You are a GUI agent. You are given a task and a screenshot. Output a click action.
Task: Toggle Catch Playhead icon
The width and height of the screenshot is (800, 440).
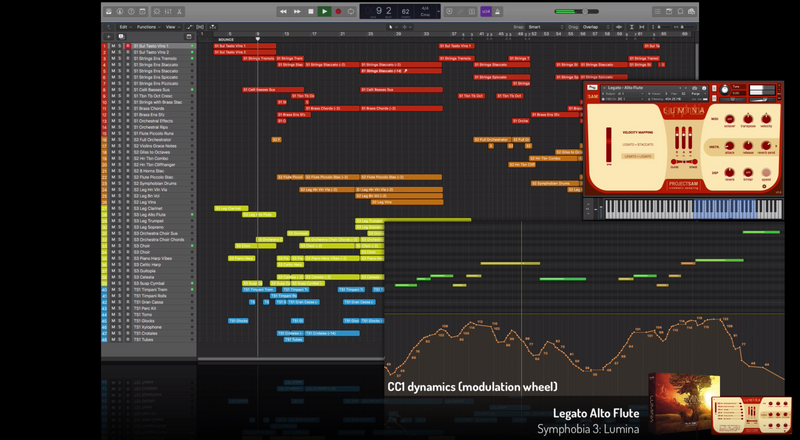212,27
